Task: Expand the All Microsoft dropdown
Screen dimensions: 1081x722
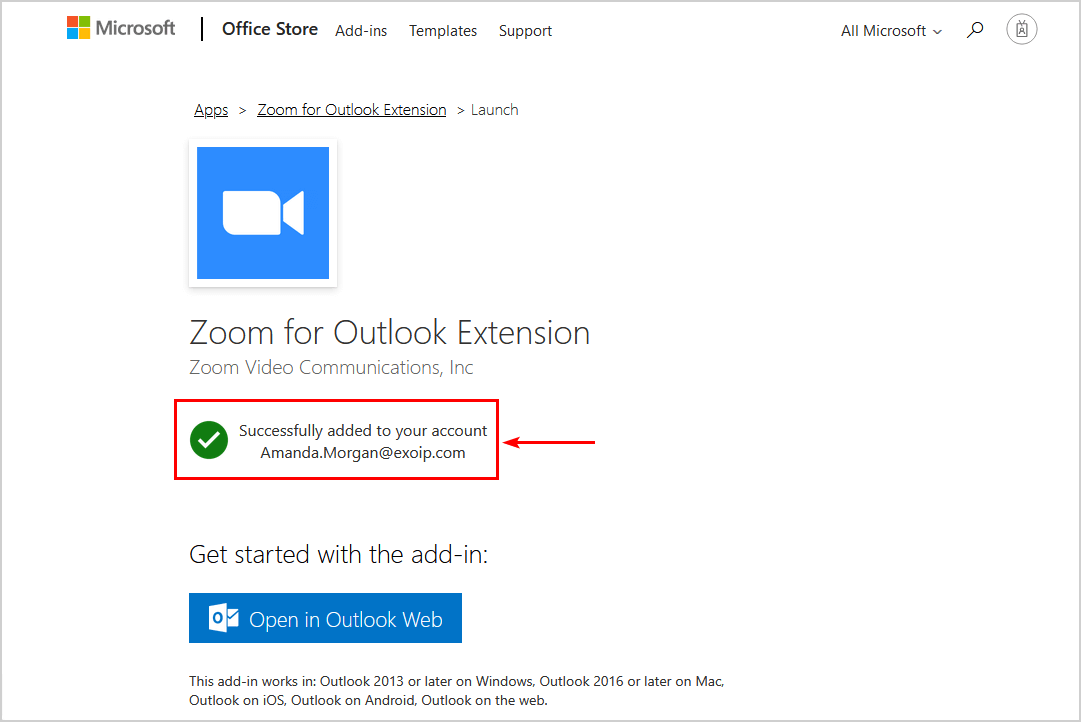Action: [x=891, y=31]
